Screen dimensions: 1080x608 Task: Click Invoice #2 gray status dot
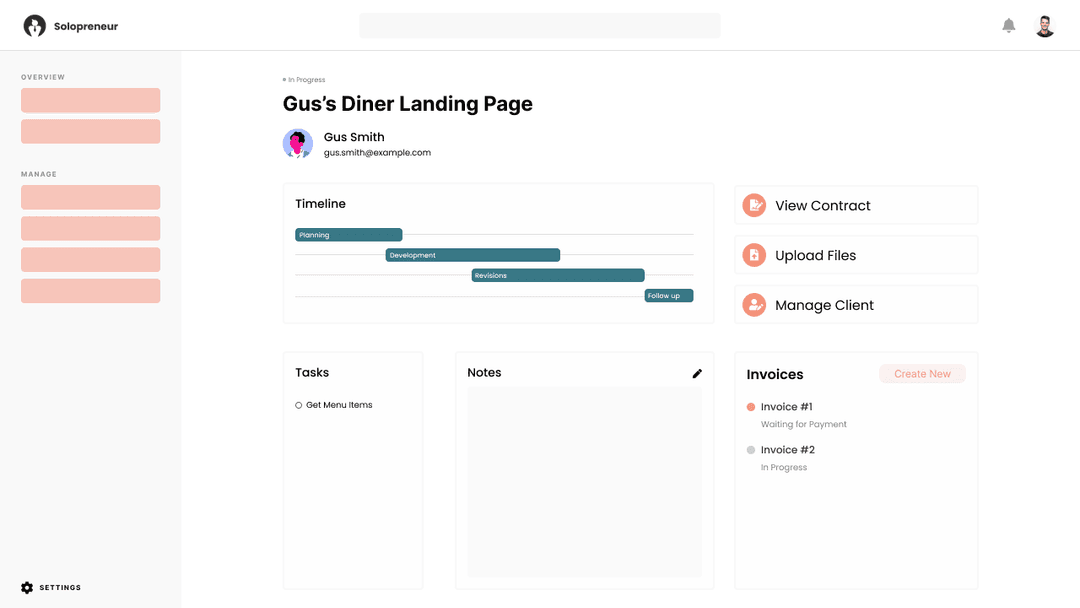(x=751, y=450)
